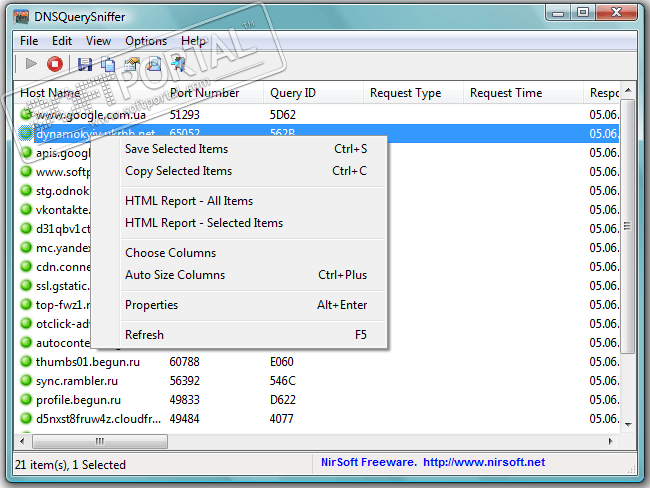Click the DNSQuerySniffer title bar app icon
650x488 pixels.
(21, 17)
